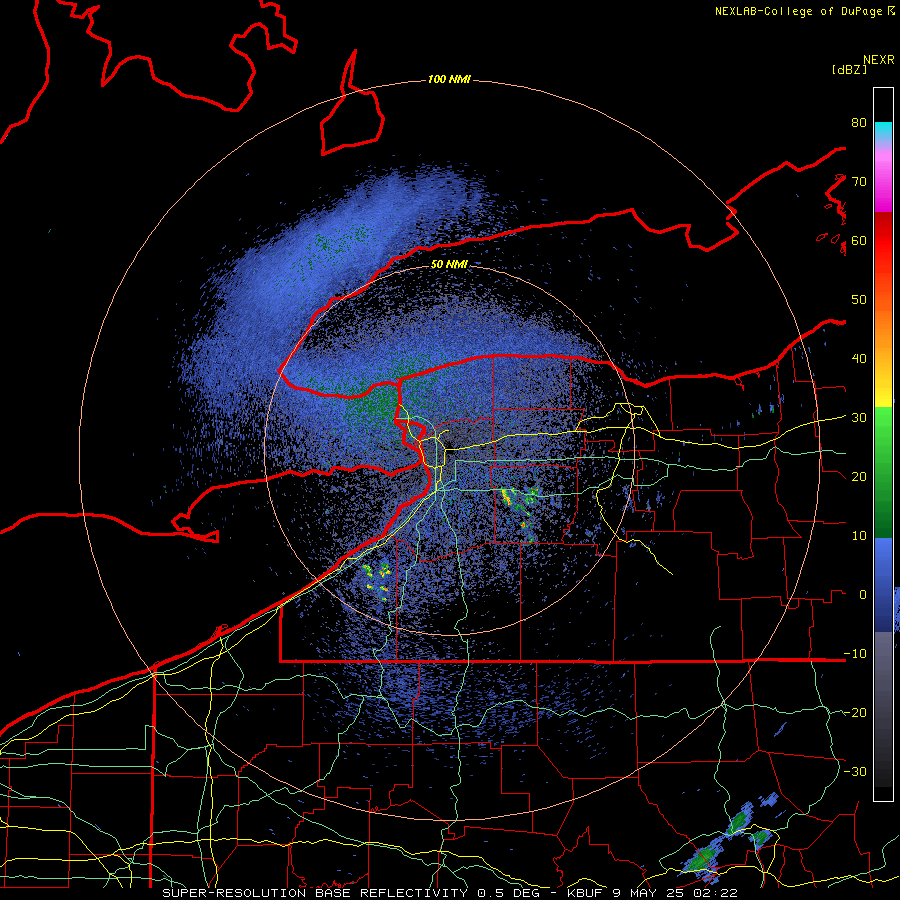Click the -30 value on the dBZ scale
Viewport: 900px width, 900px height.
[x=855, y=772]
